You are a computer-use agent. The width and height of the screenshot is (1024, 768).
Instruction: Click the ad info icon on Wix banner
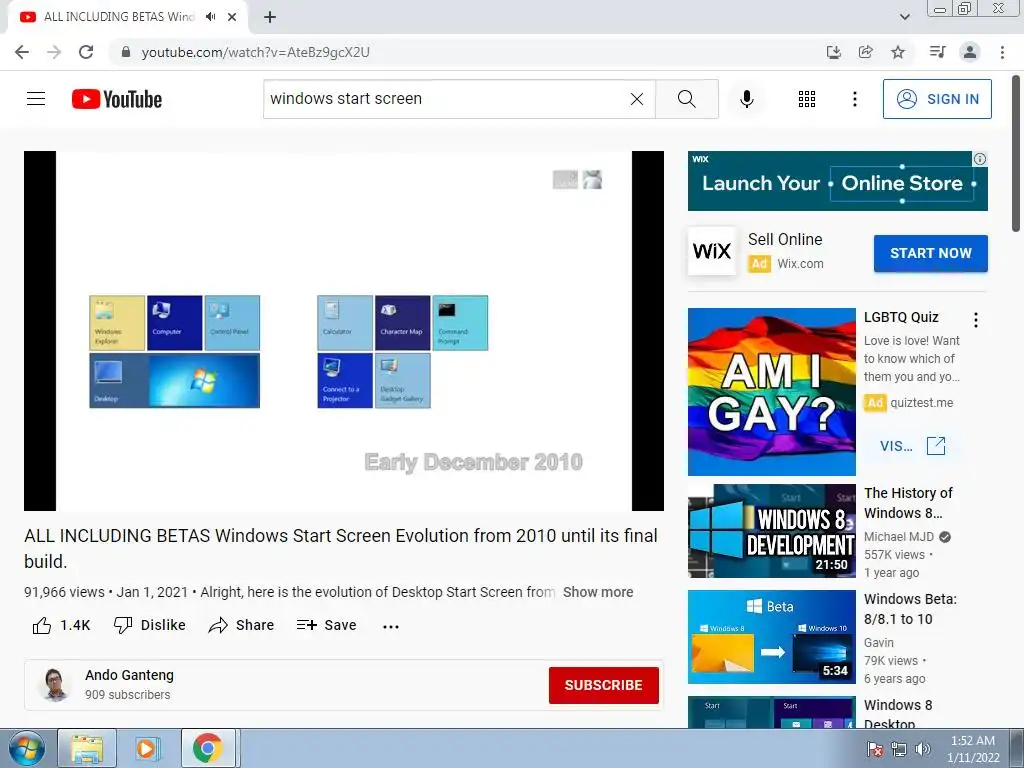[x=980, y=159]
